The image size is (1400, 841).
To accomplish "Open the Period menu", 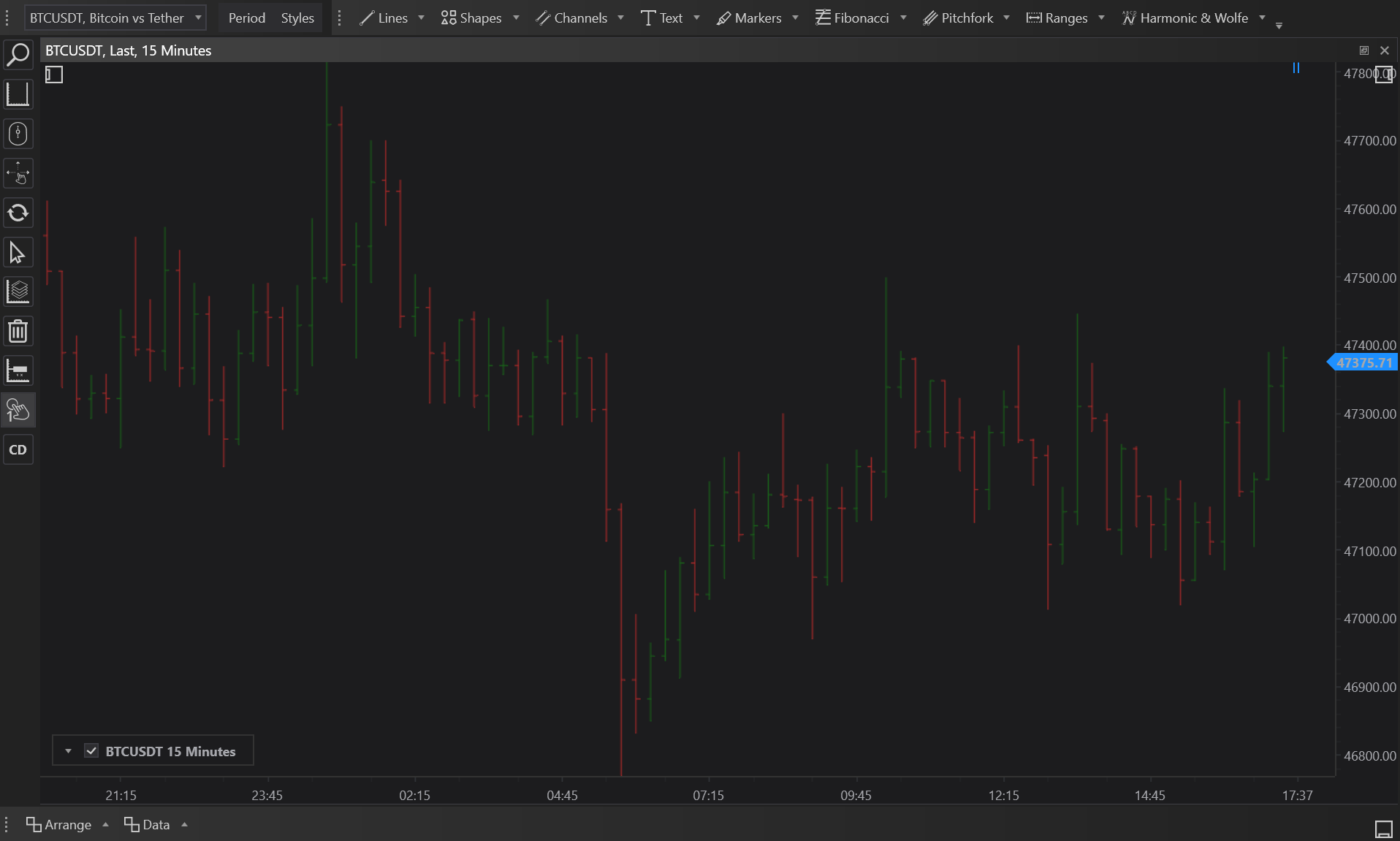I will coord(246,18).
